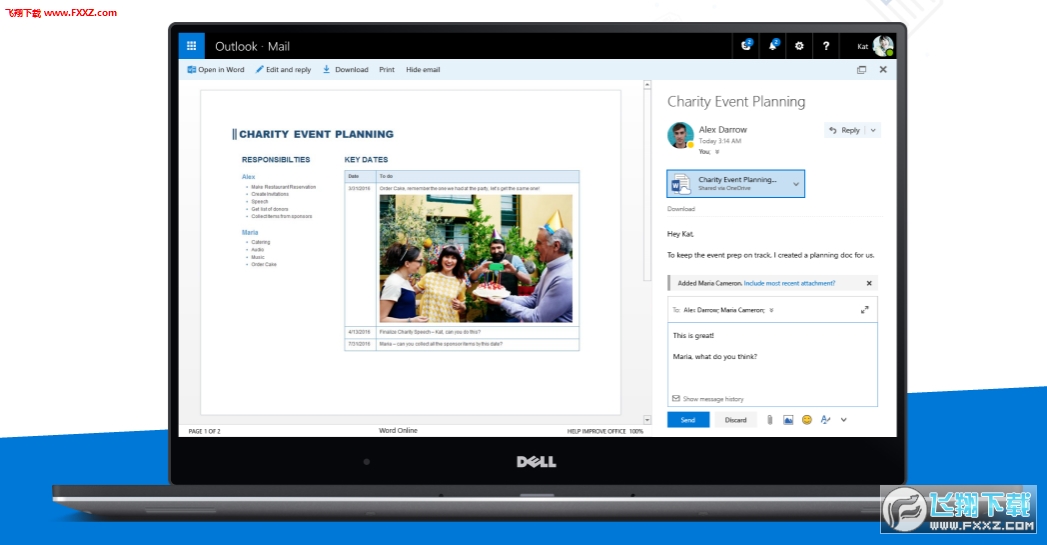This screenshot has width=1047, height=545.
Task: Pop out the preview window icon
Action: (x=861, y=69)
